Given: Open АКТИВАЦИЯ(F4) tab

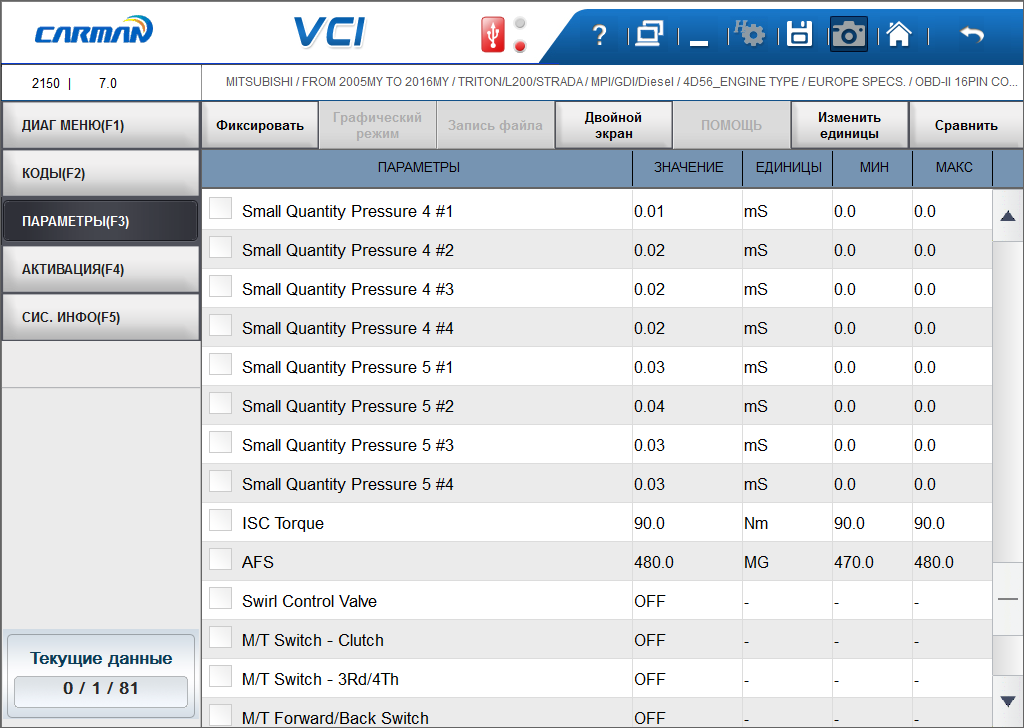Looking at the screenshot, I should coord(101,269).
